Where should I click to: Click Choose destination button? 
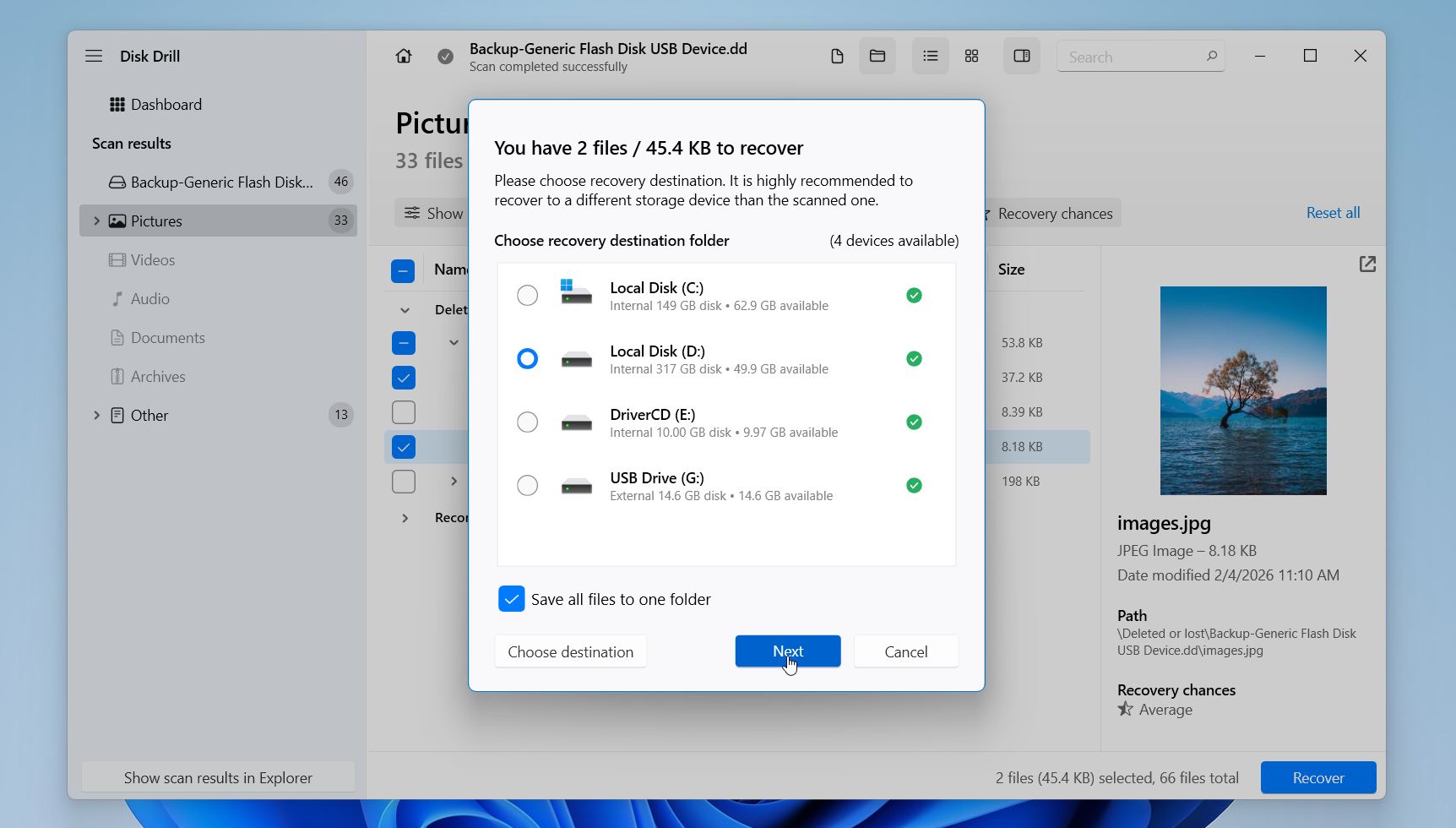571,651
